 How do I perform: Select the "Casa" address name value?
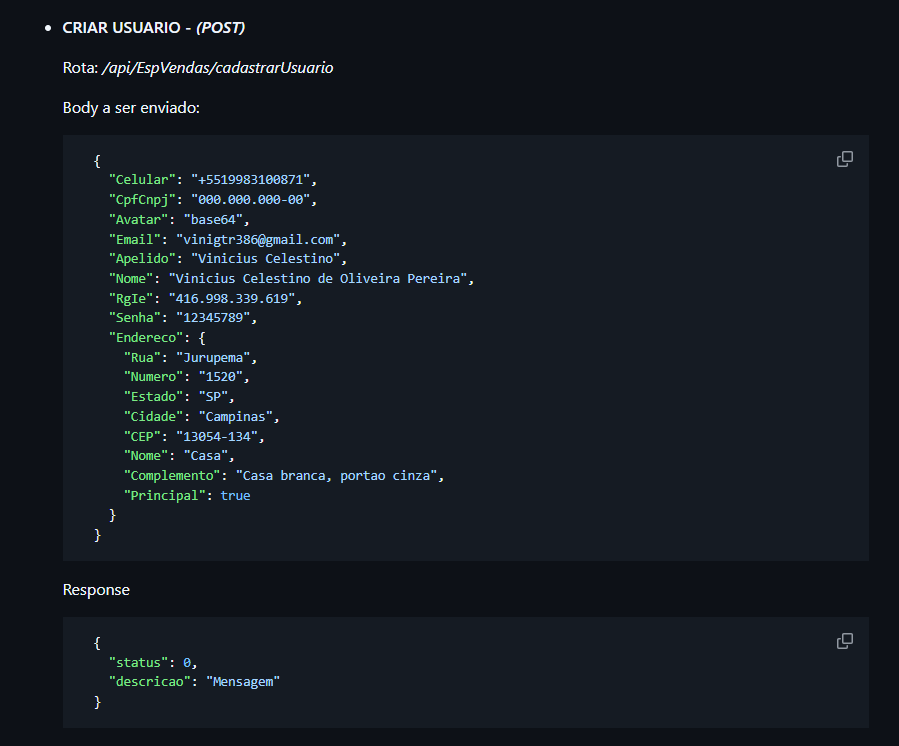tap(206, 456)
